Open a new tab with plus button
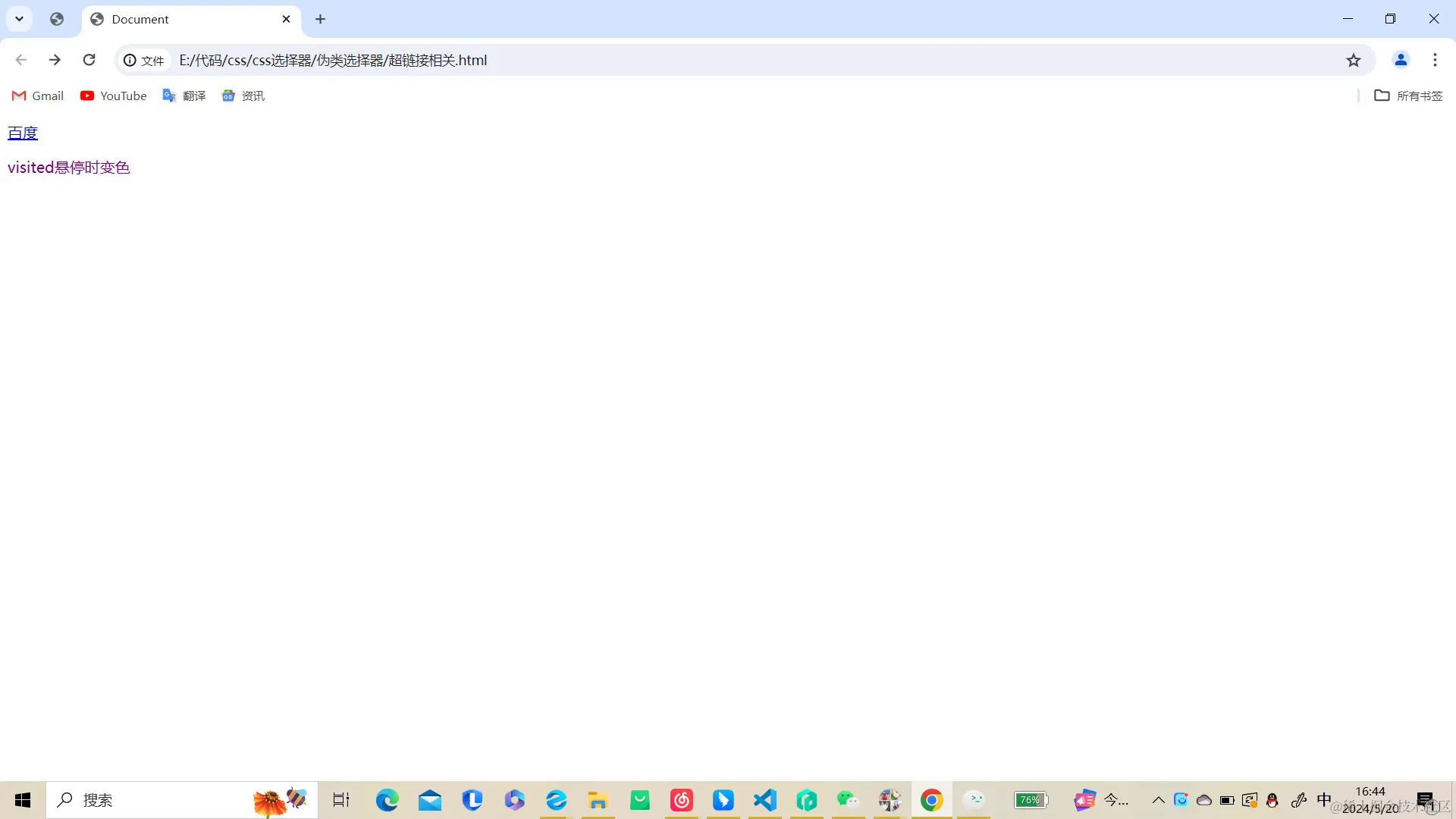 320,19
